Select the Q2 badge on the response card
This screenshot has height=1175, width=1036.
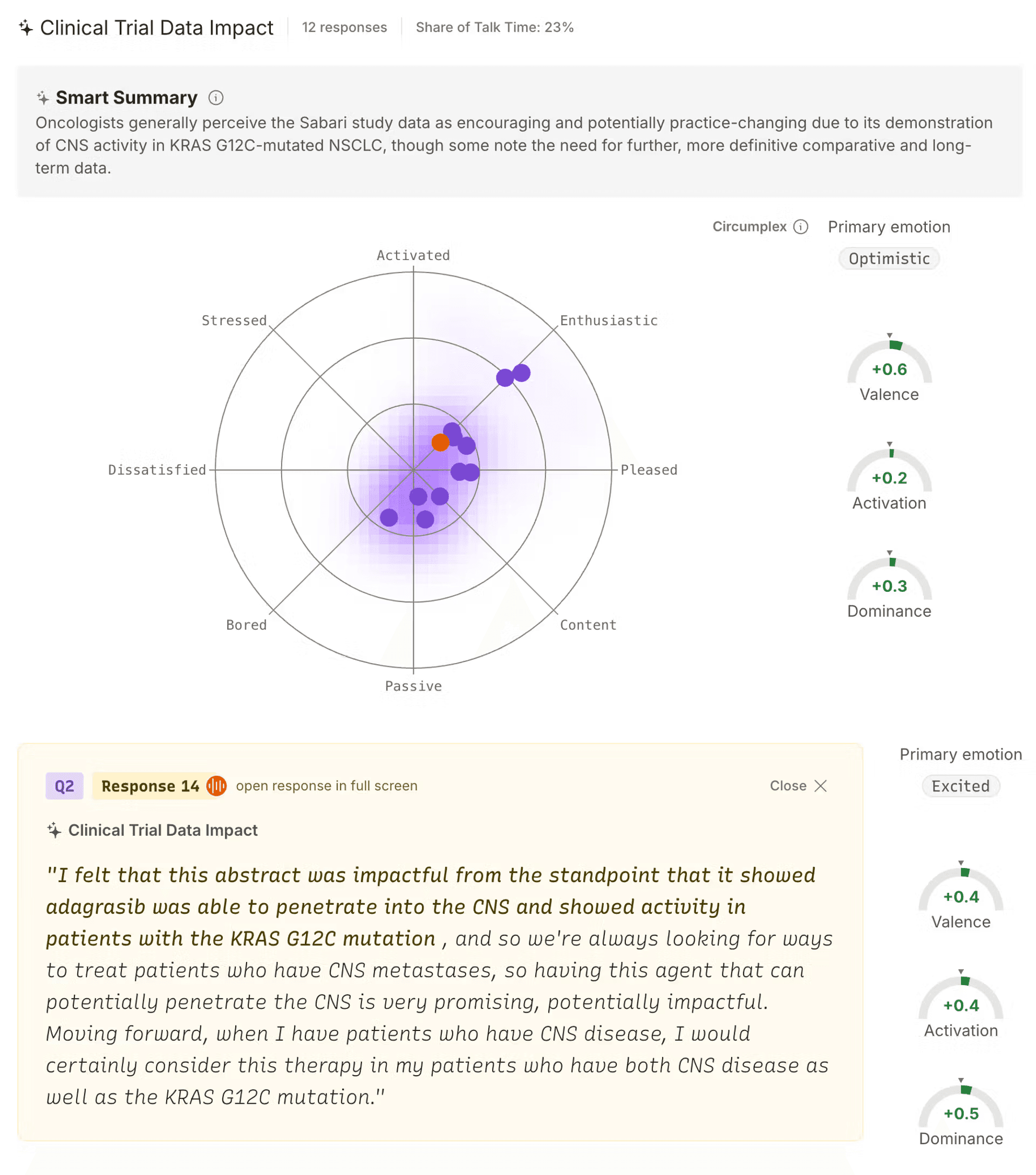pyautogui.click(x=64, y=786)
